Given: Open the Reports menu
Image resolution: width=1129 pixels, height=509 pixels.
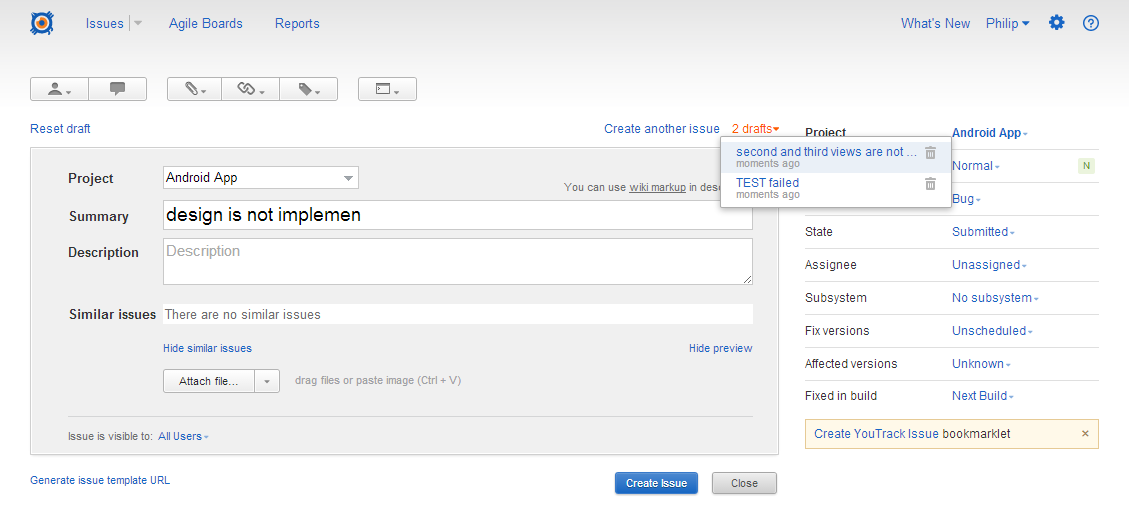Looking at the screenshot, I should point(297,23).
